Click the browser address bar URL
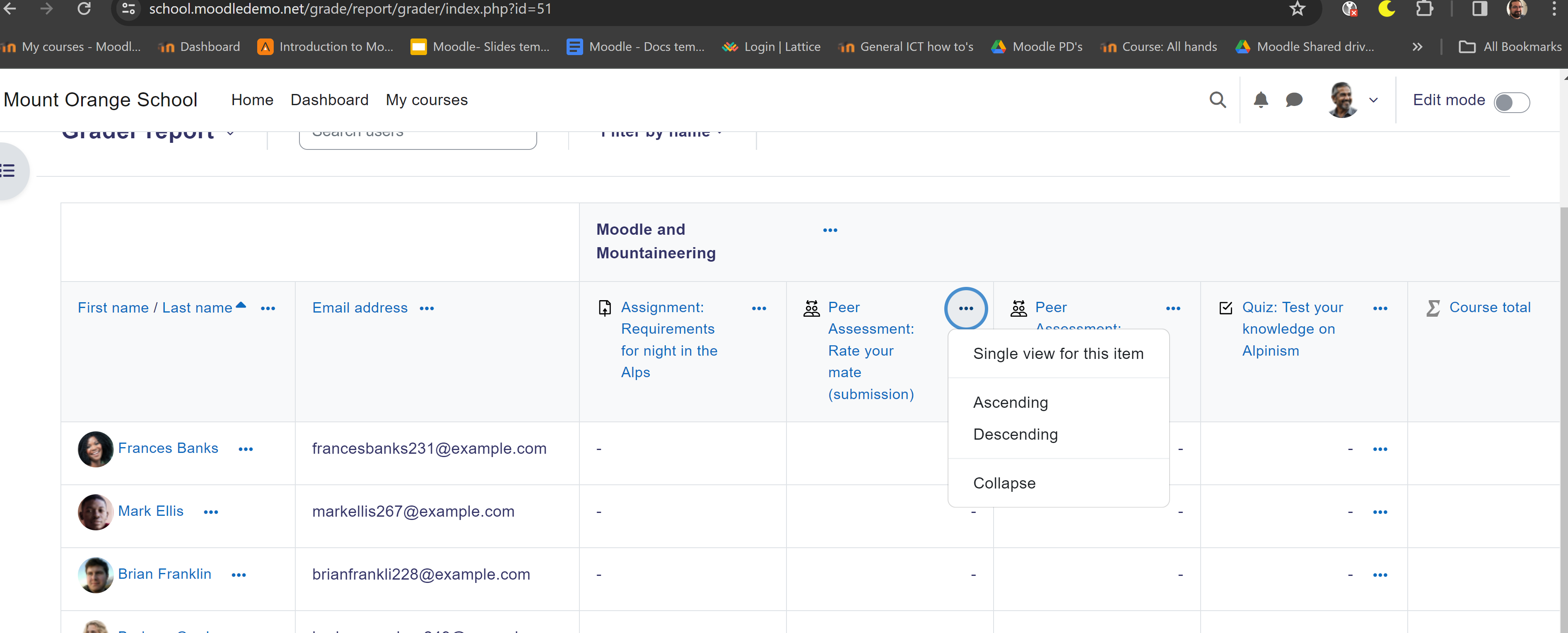Viewport: 1568px width, 633px height. click(x=350, y=9)
